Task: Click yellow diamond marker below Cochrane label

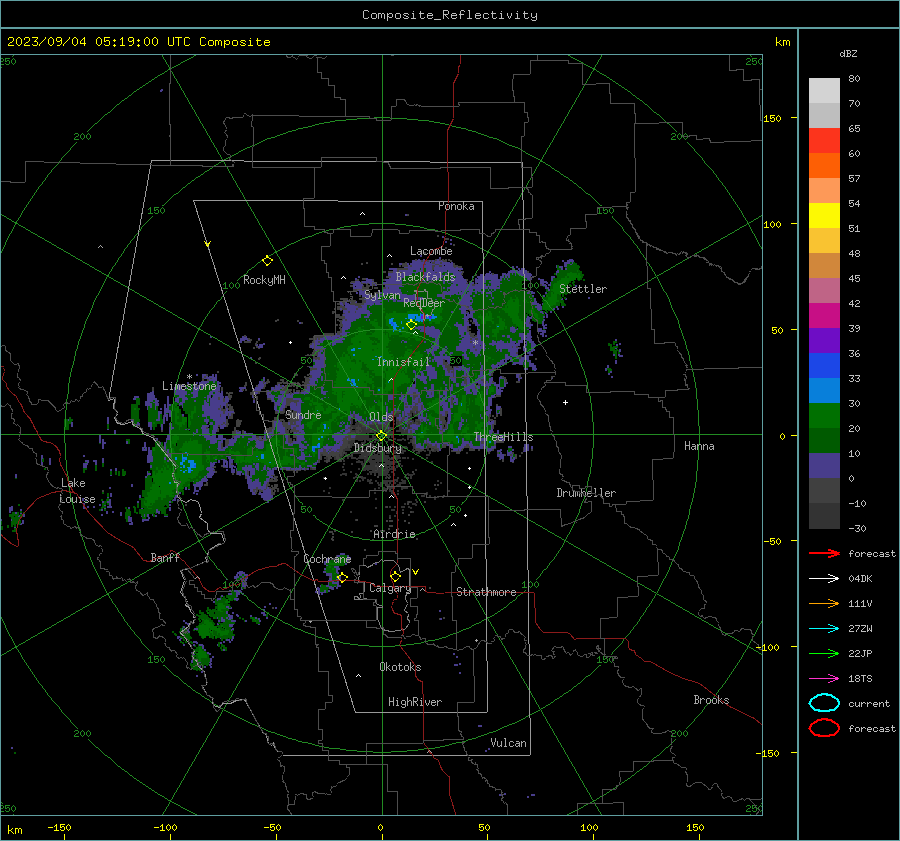Action: (343, 578)
